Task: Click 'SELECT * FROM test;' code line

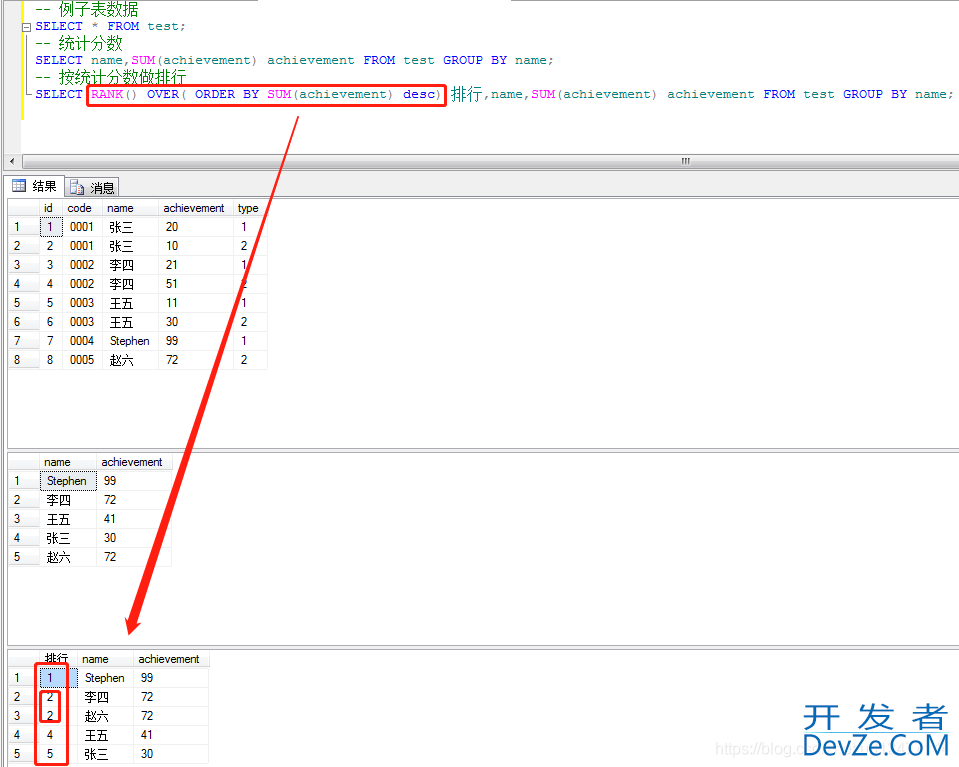Action: point(110,26)
